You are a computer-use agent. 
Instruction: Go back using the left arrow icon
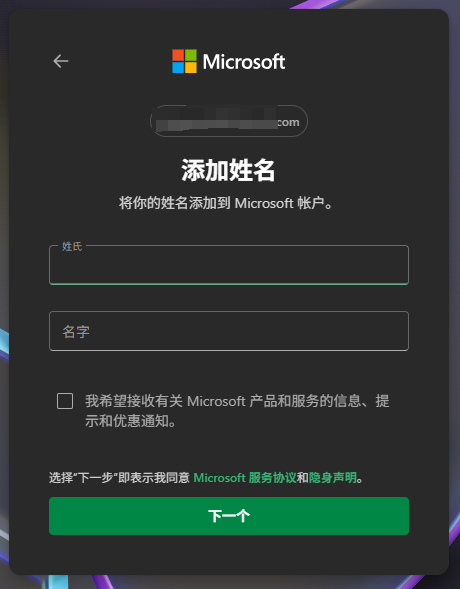[x=60, y=61]
